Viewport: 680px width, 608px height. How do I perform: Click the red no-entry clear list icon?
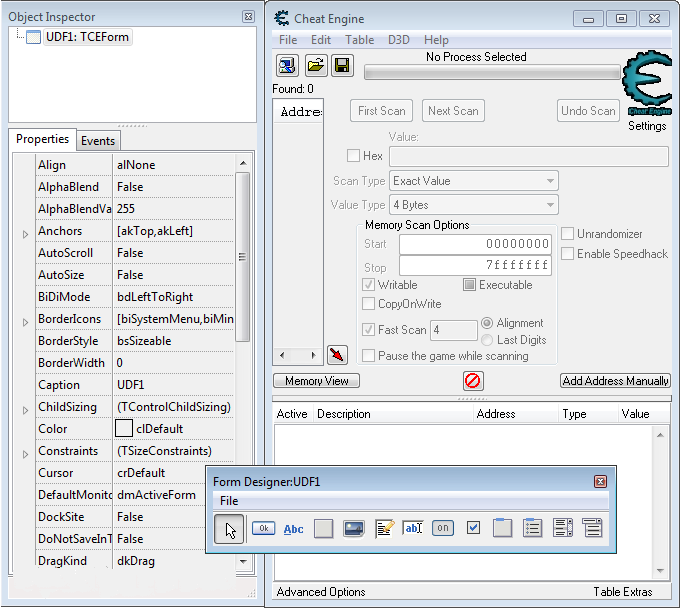coord(473,381)
